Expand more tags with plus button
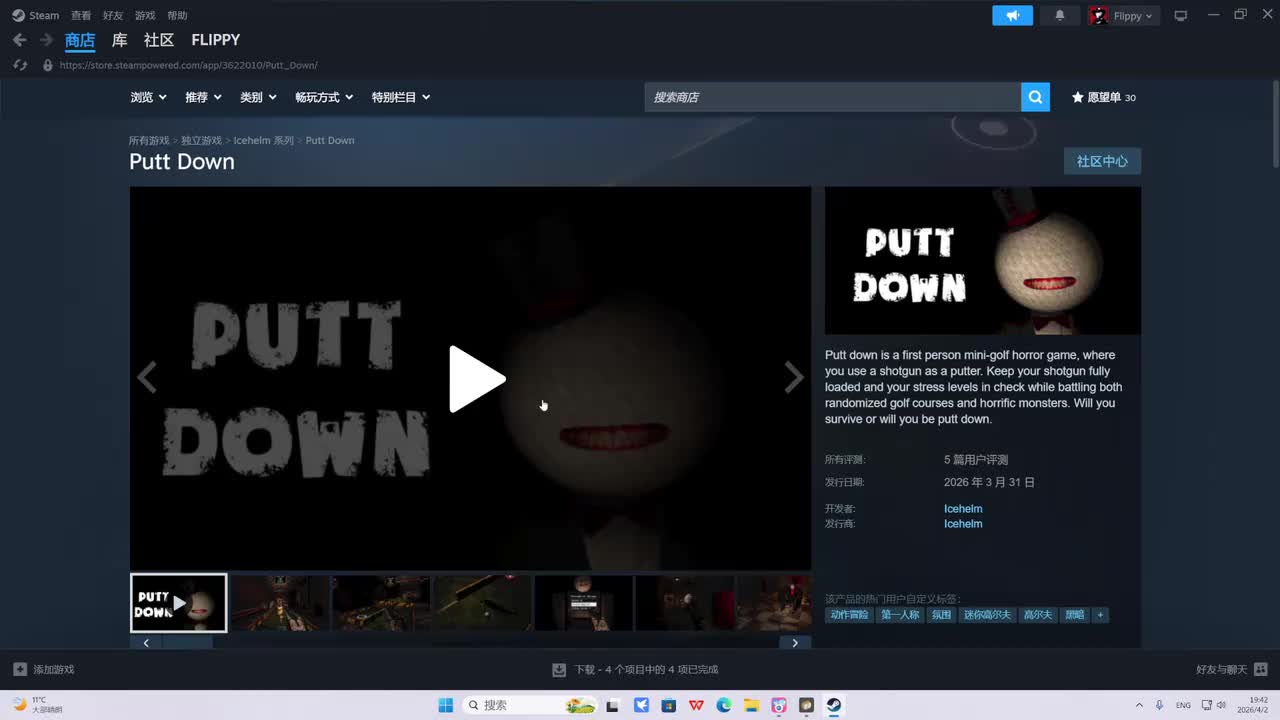Image resolution: width=1280 pixels, height=720 pixels. pos(1100,615)
